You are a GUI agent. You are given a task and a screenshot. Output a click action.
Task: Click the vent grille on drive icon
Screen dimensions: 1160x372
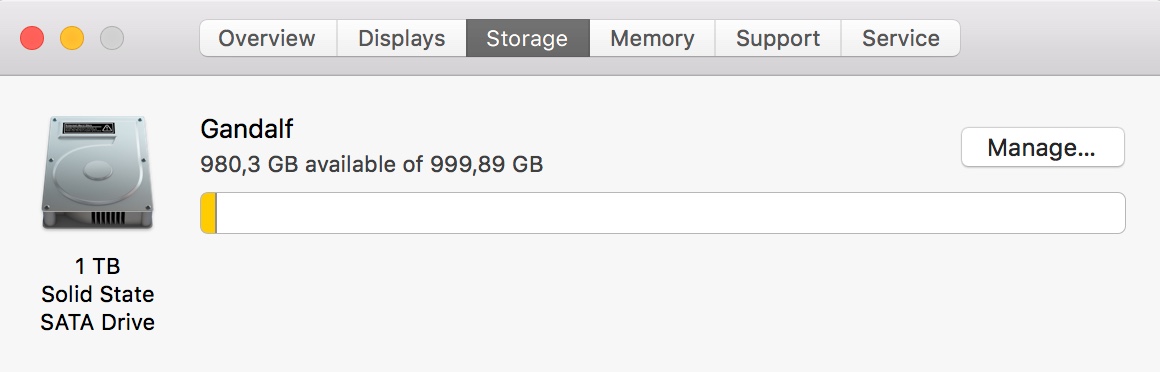coord(107,218)
